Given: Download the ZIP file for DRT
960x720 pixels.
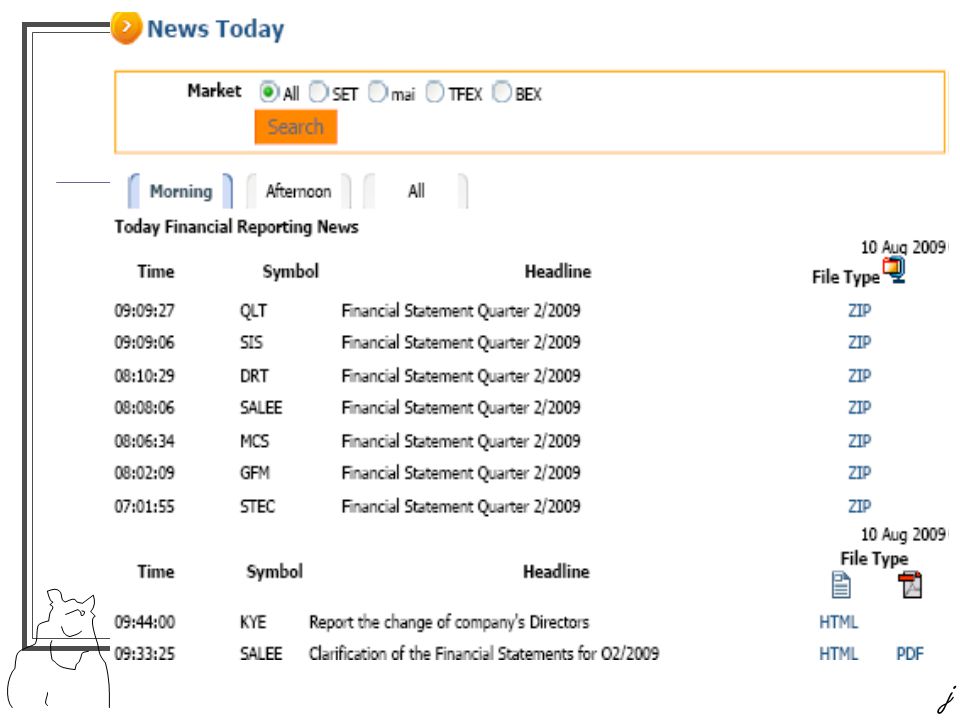Looking at the screenshot, I should click(x=859, y=375).
